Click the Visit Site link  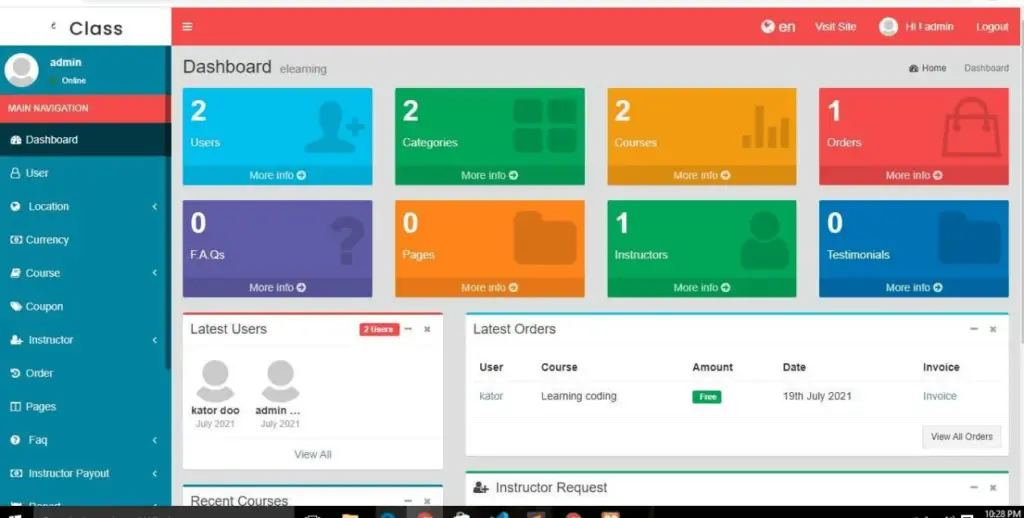(x=835, y=27)
